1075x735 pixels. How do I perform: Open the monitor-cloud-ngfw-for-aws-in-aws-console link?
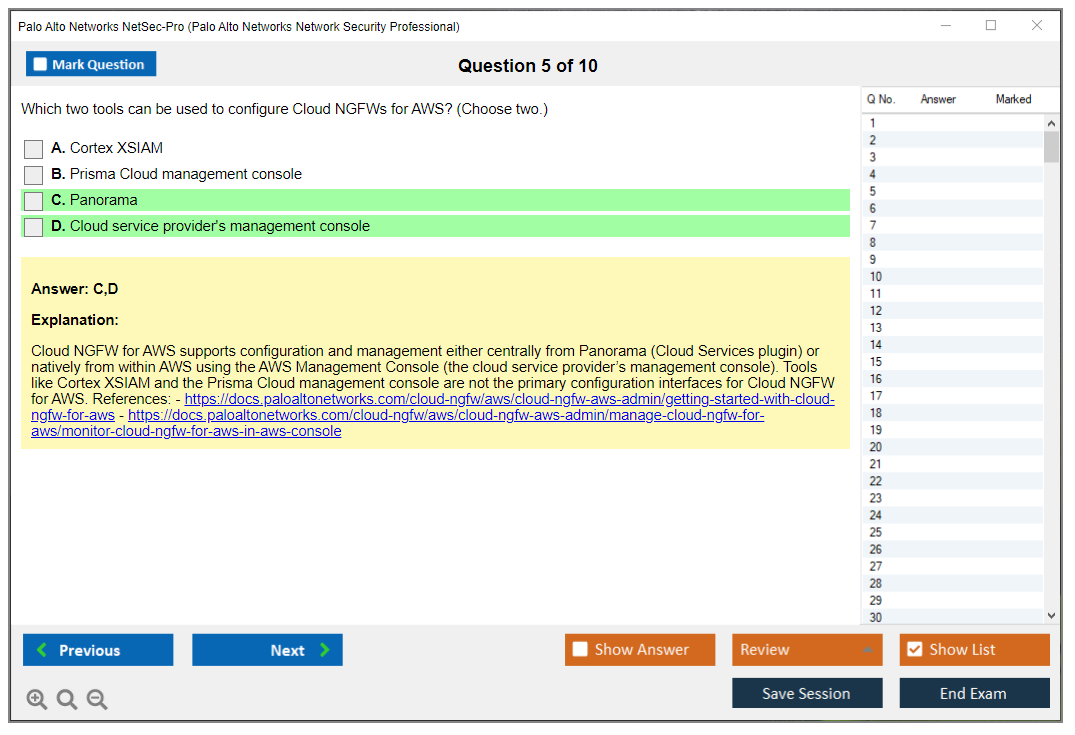[x=445, y=416]
